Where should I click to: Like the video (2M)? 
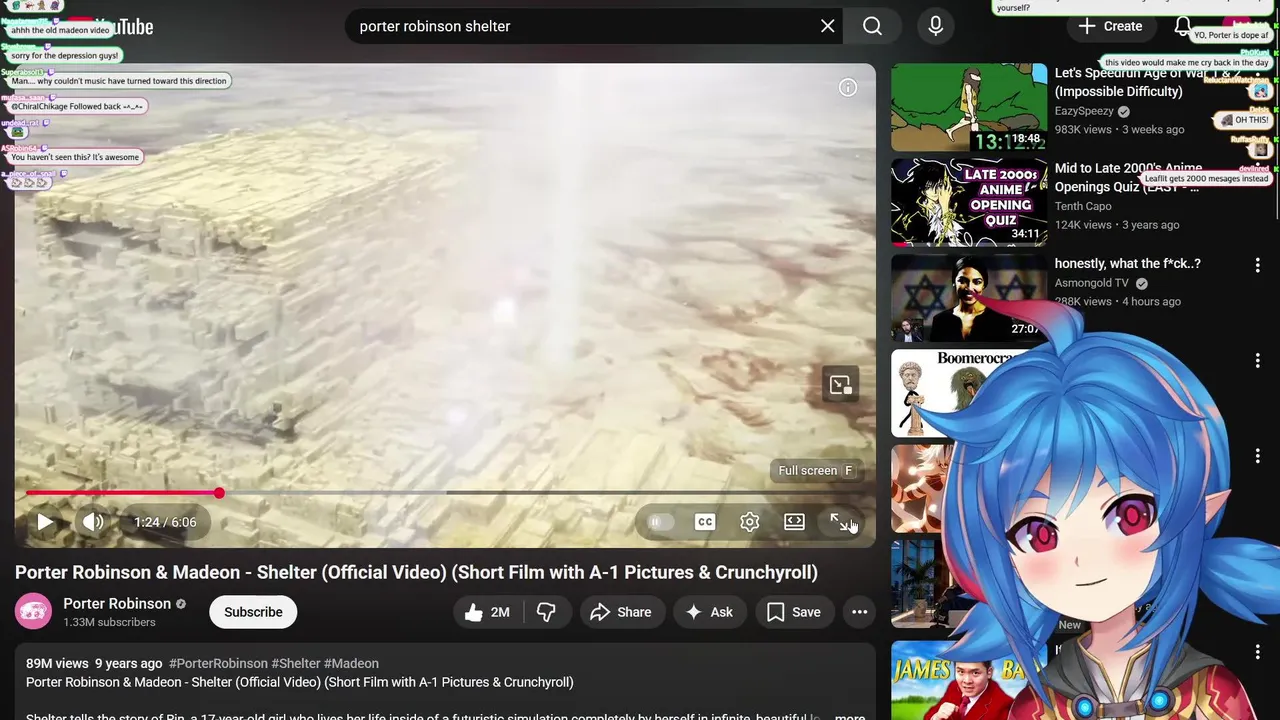[487, 612]
